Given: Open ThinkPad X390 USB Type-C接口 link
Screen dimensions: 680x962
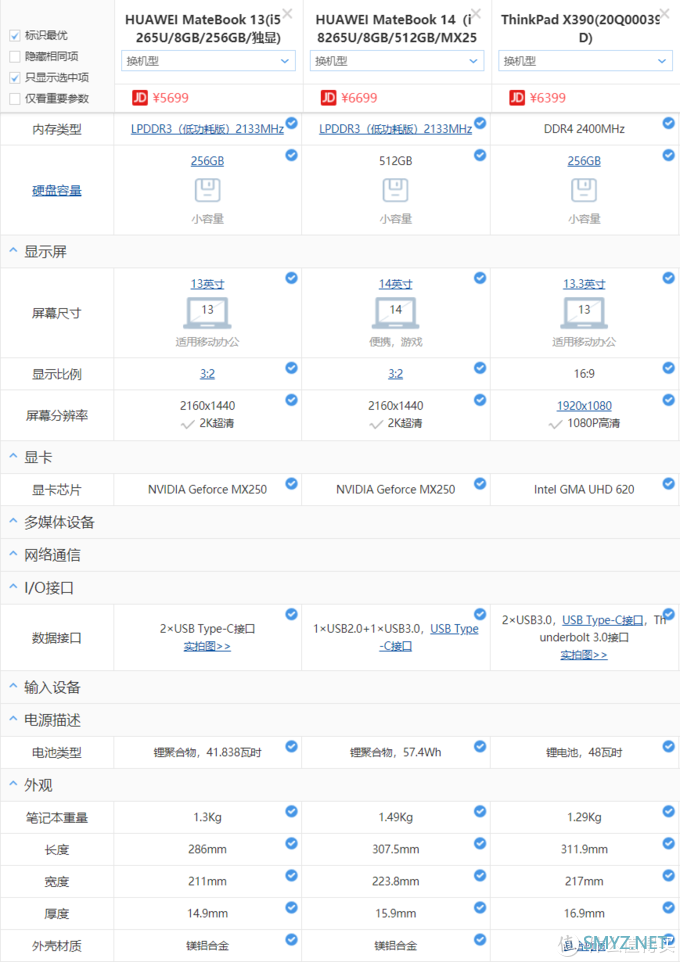Looking at the screenshot, I should click(603, 620).
